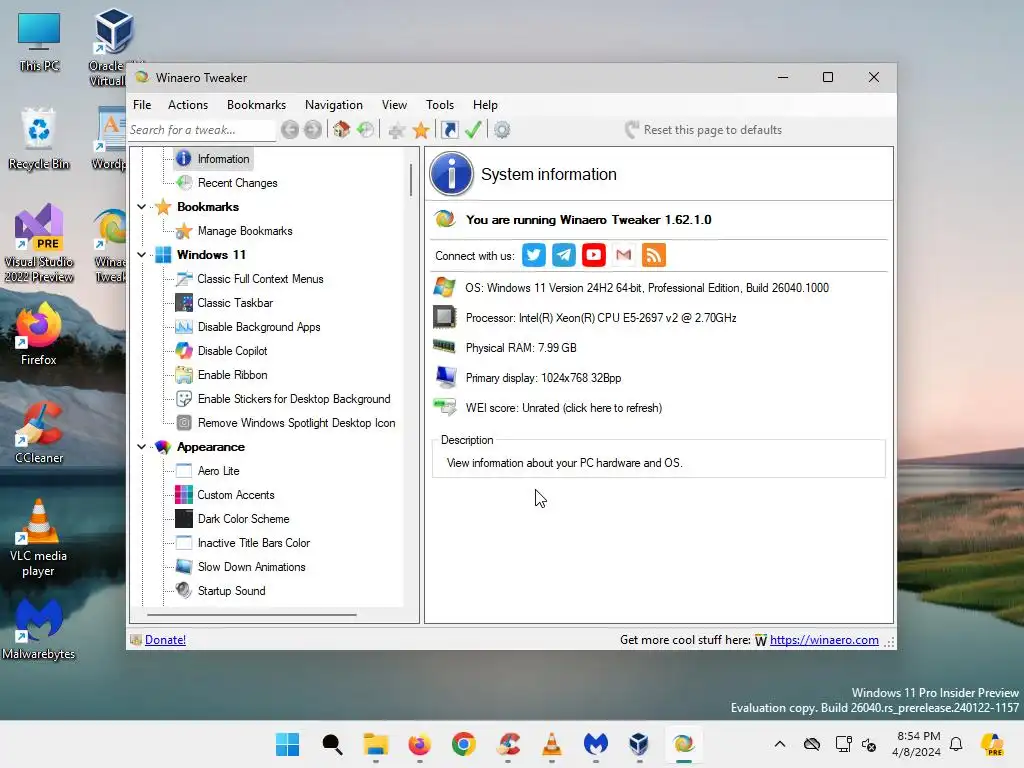Click the forward navigation arrow in toolbar
1024x768 pixels.
pyautogui.click(x=313, y=130)
